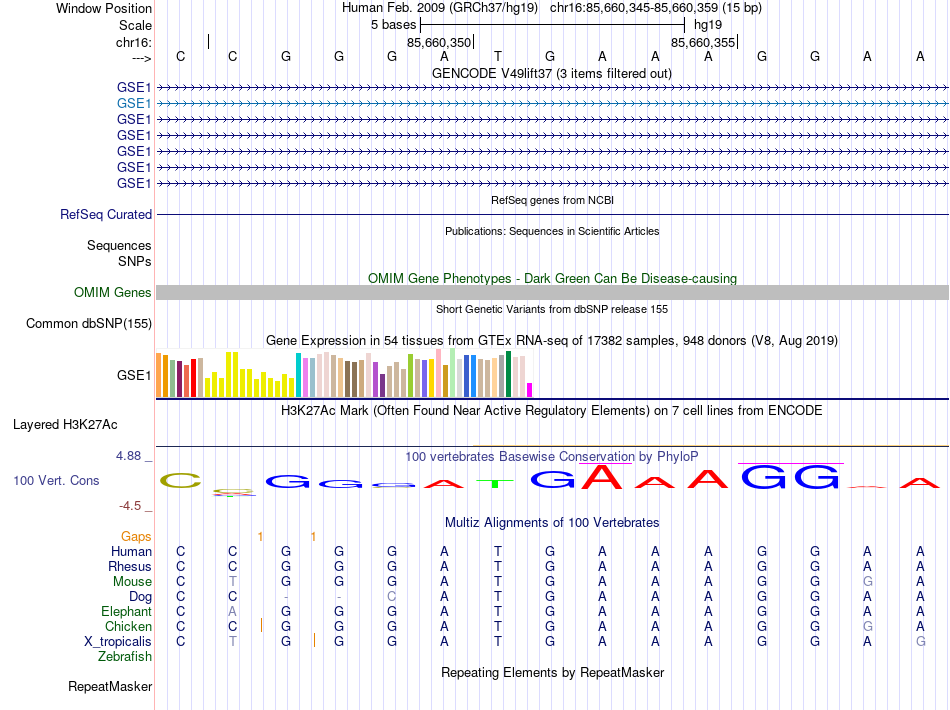Click the '5 bases' scale bar label
The image size is (950, 710).
(394, 25)
